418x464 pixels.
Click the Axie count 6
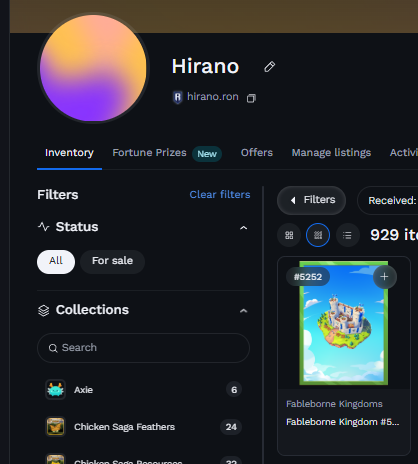pos(234,389)
